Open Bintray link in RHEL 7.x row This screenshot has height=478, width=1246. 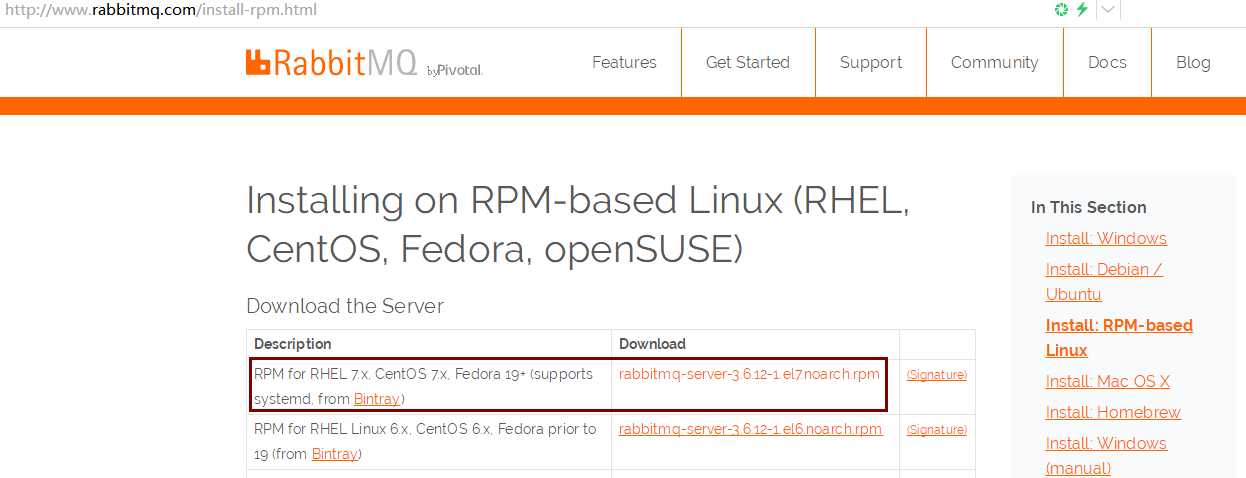376,399
